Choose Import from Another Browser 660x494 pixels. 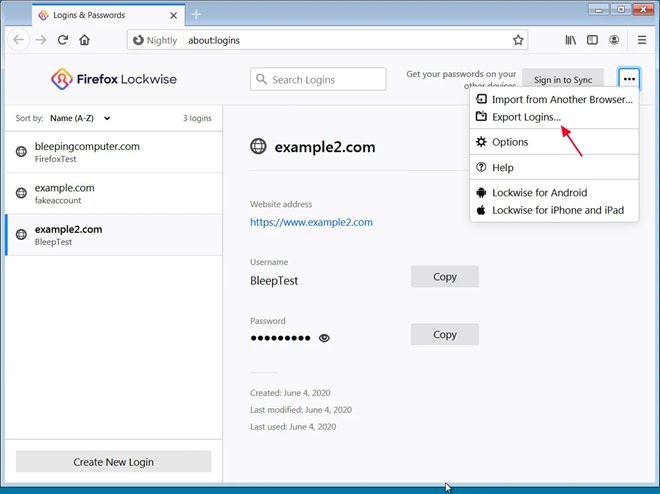pyautogui.click(x=561, y=100)
